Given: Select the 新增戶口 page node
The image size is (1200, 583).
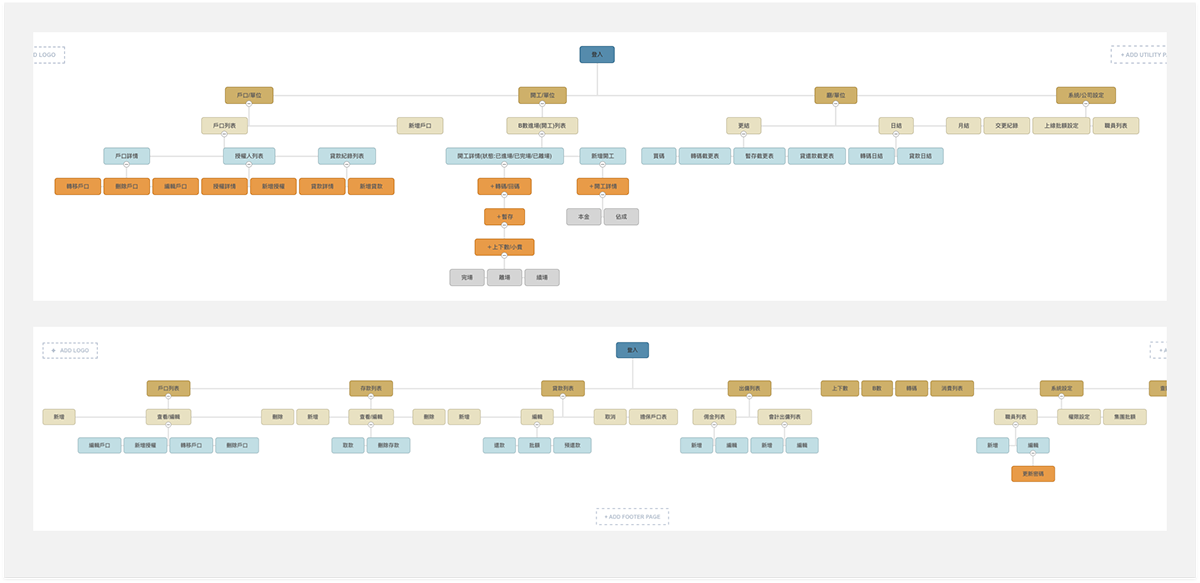Looking at the screenshot, I should click(420, 126).
